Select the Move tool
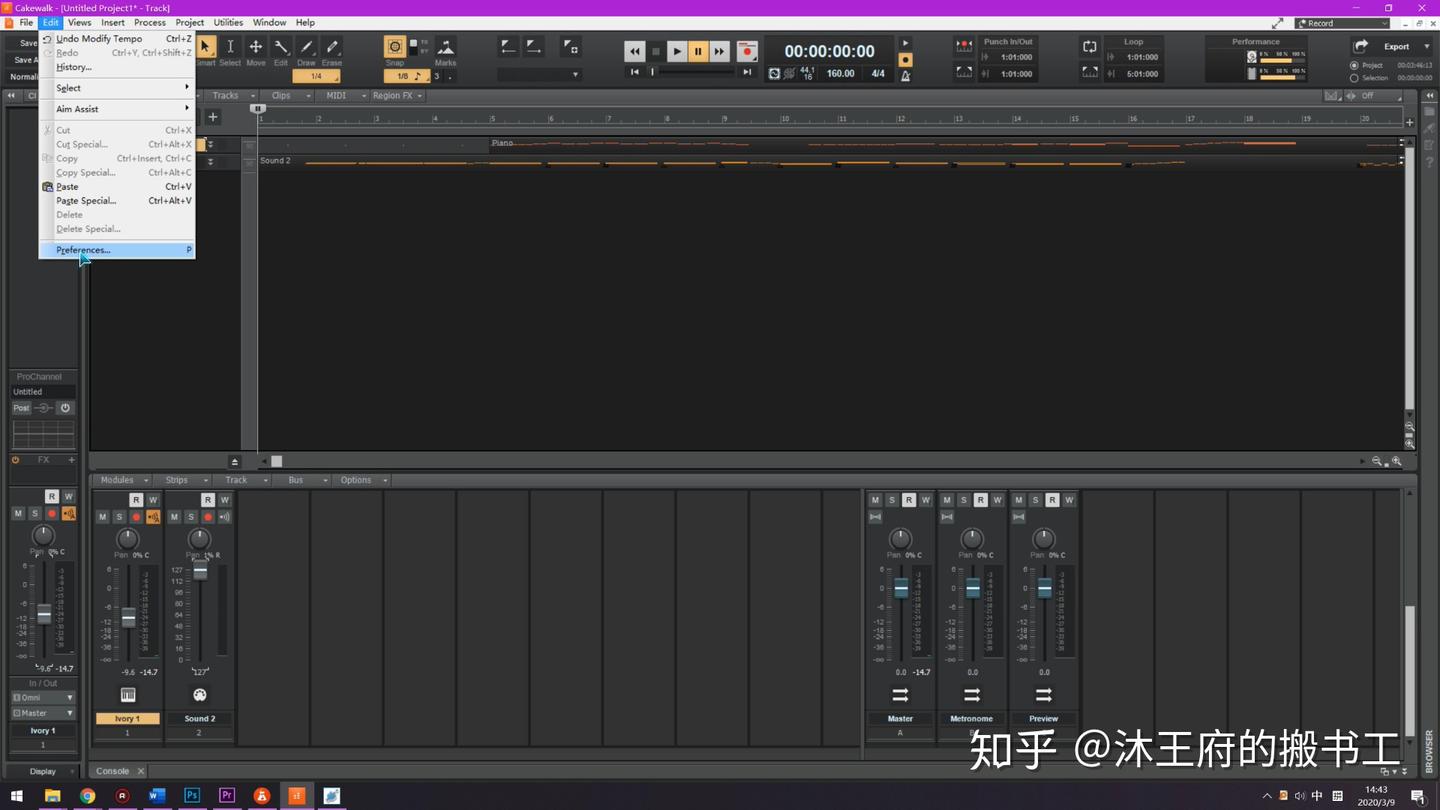 (x=256, y=47)
